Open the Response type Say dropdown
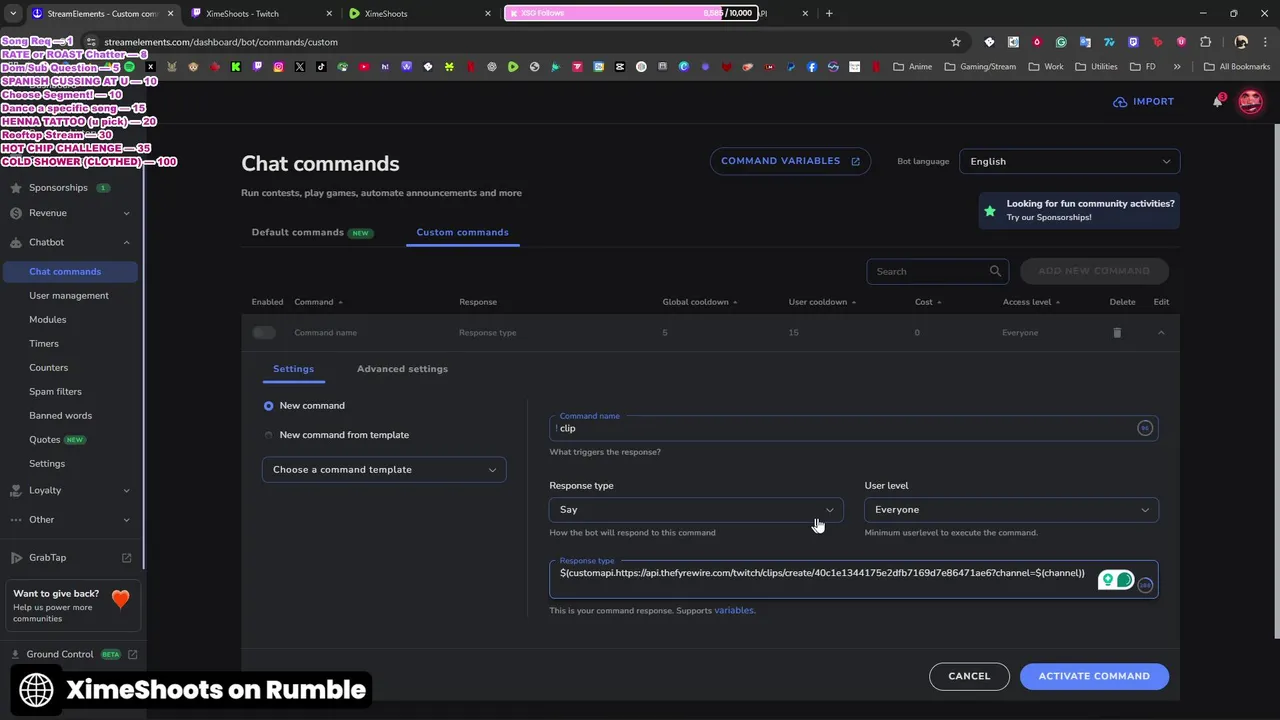Image resolution: width=1280 pixels, height=720 pixels. click(x=696, y=510)
